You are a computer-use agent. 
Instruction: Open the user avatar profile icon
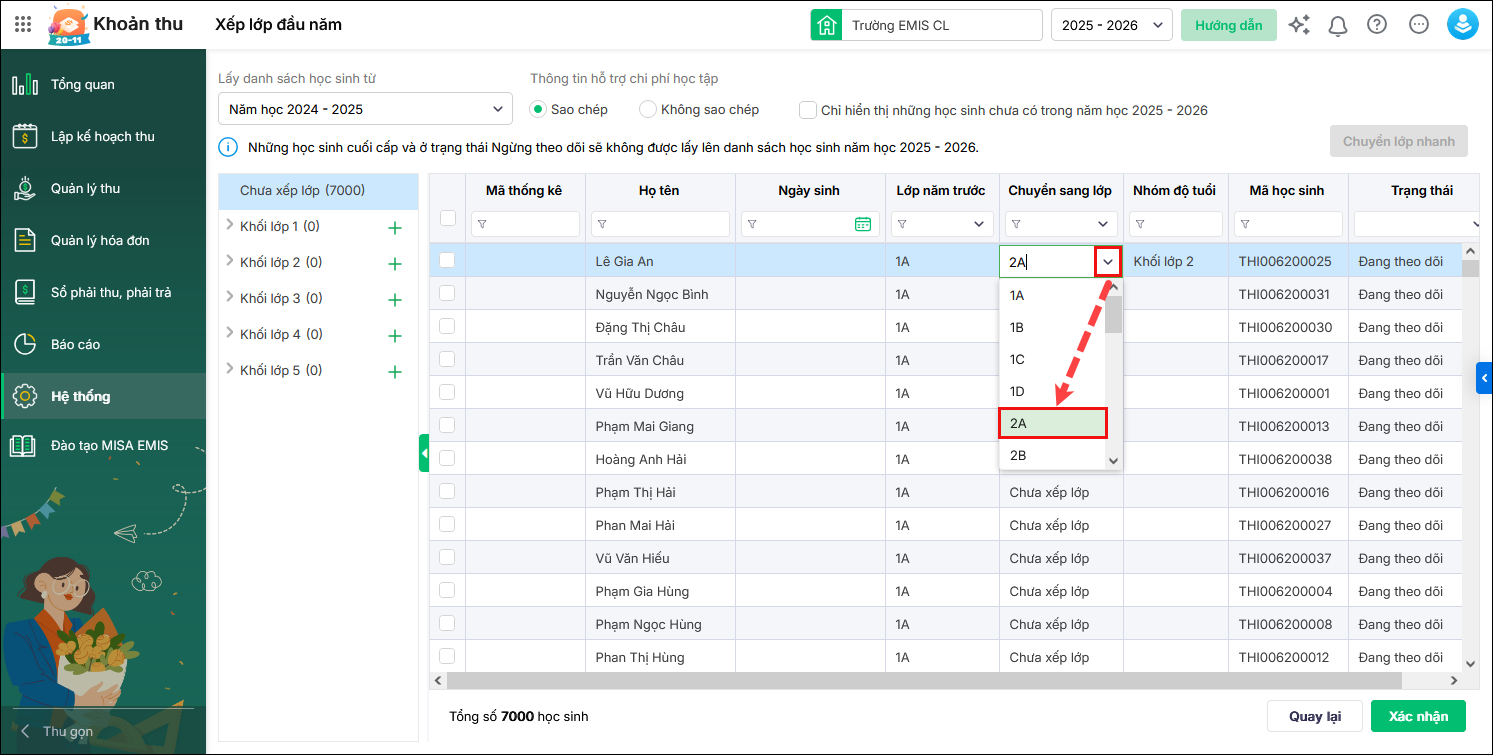[x=1463, y=25]
